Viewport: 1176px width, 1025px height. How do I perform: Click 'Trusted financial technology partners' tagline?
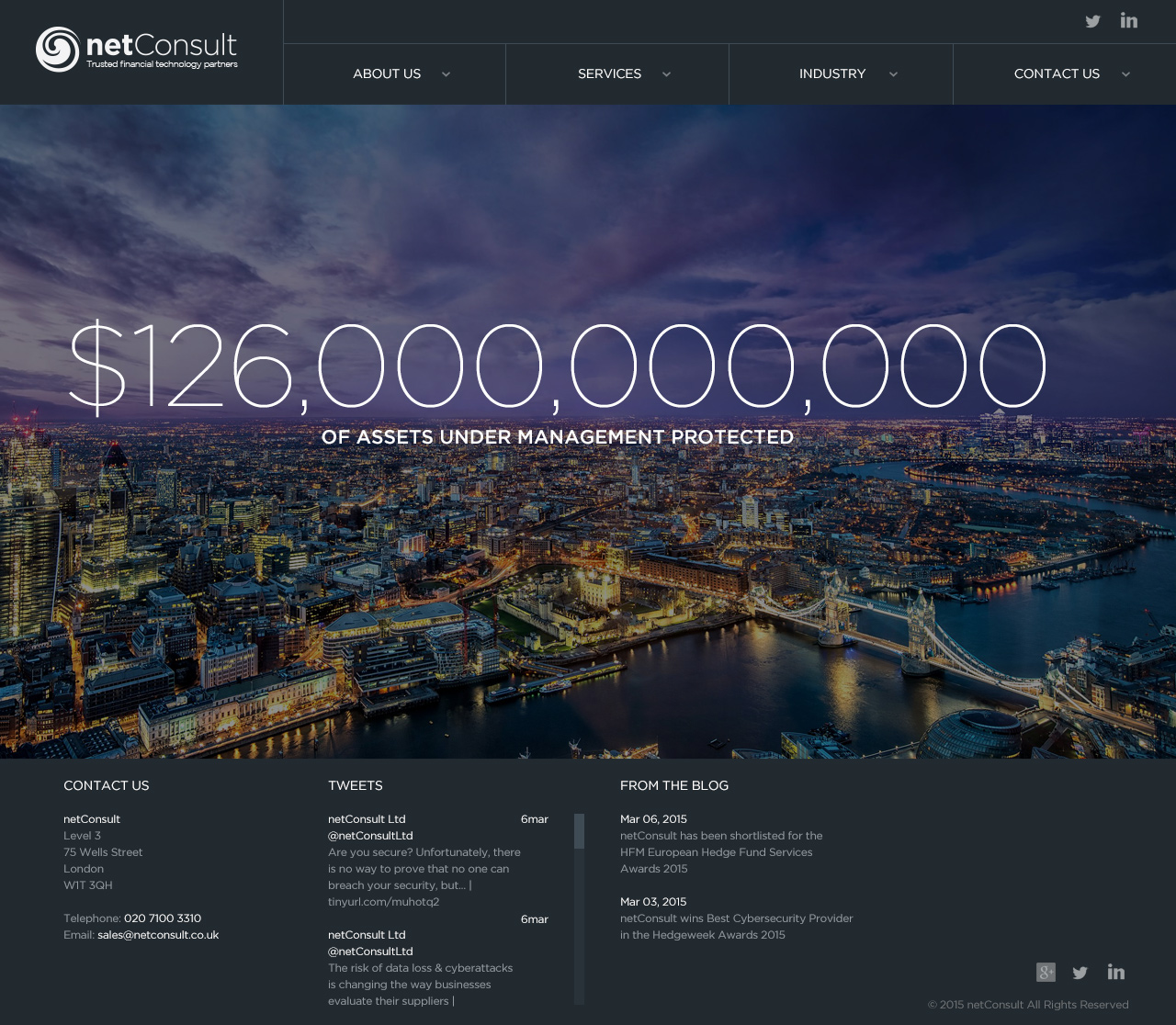tap(162, 65)
